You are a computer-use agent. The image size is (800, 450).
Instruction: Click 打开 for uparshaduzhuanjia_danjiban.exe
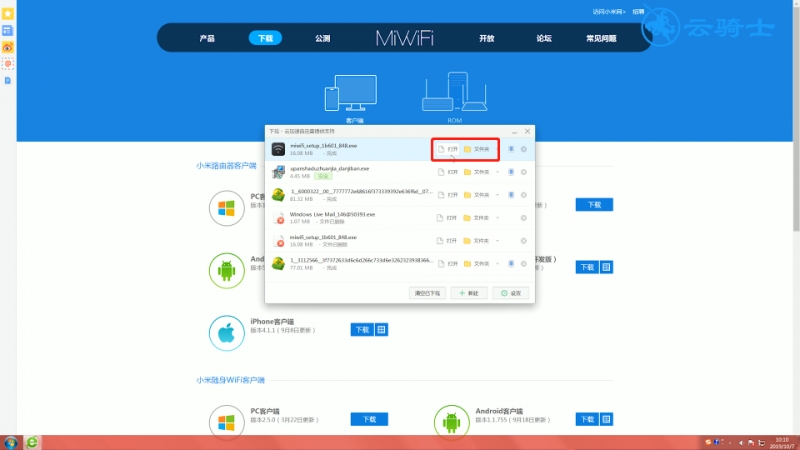pyautogui.click(x=448, y=172)
